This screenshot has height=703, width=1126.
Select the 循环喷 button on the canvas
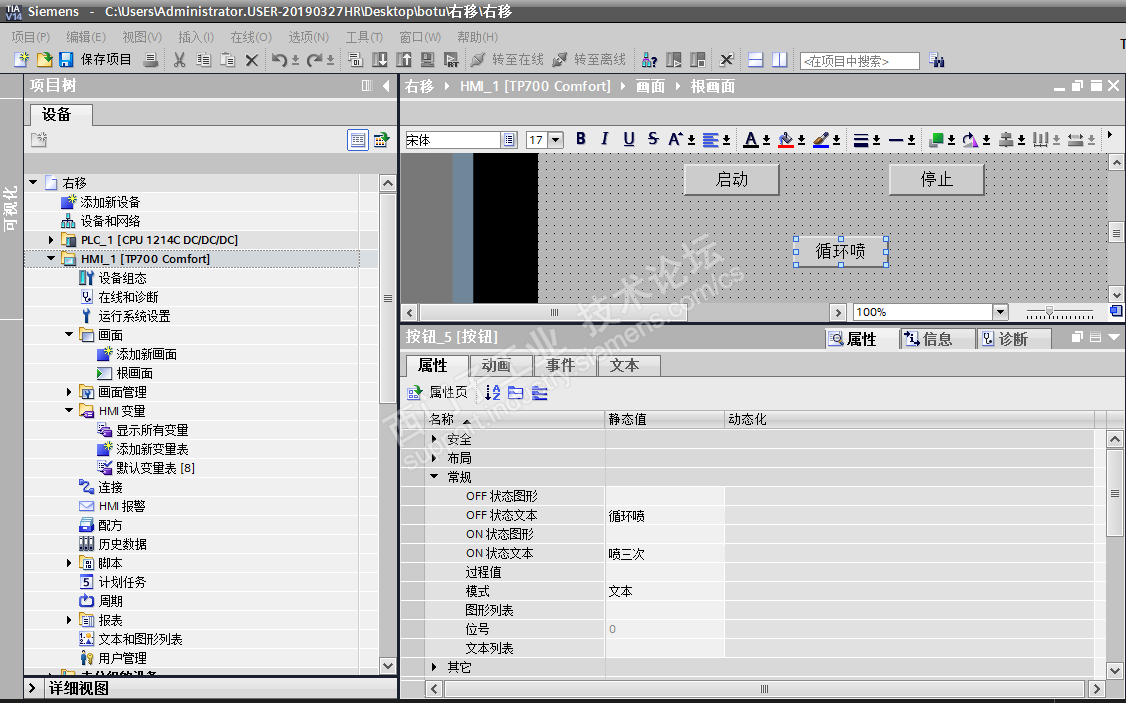tap(841, 251)
